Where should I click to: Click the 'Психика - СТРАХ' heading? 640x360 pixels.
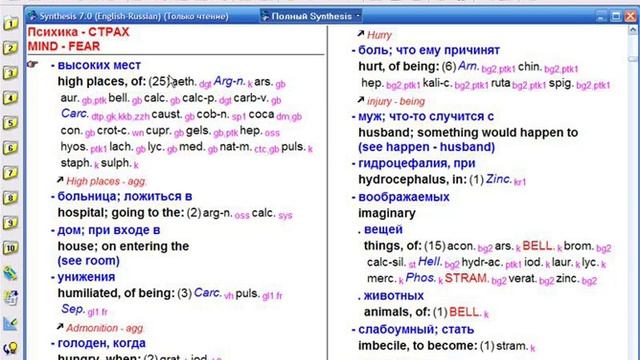pyautogui.click(x=78, y=32)
